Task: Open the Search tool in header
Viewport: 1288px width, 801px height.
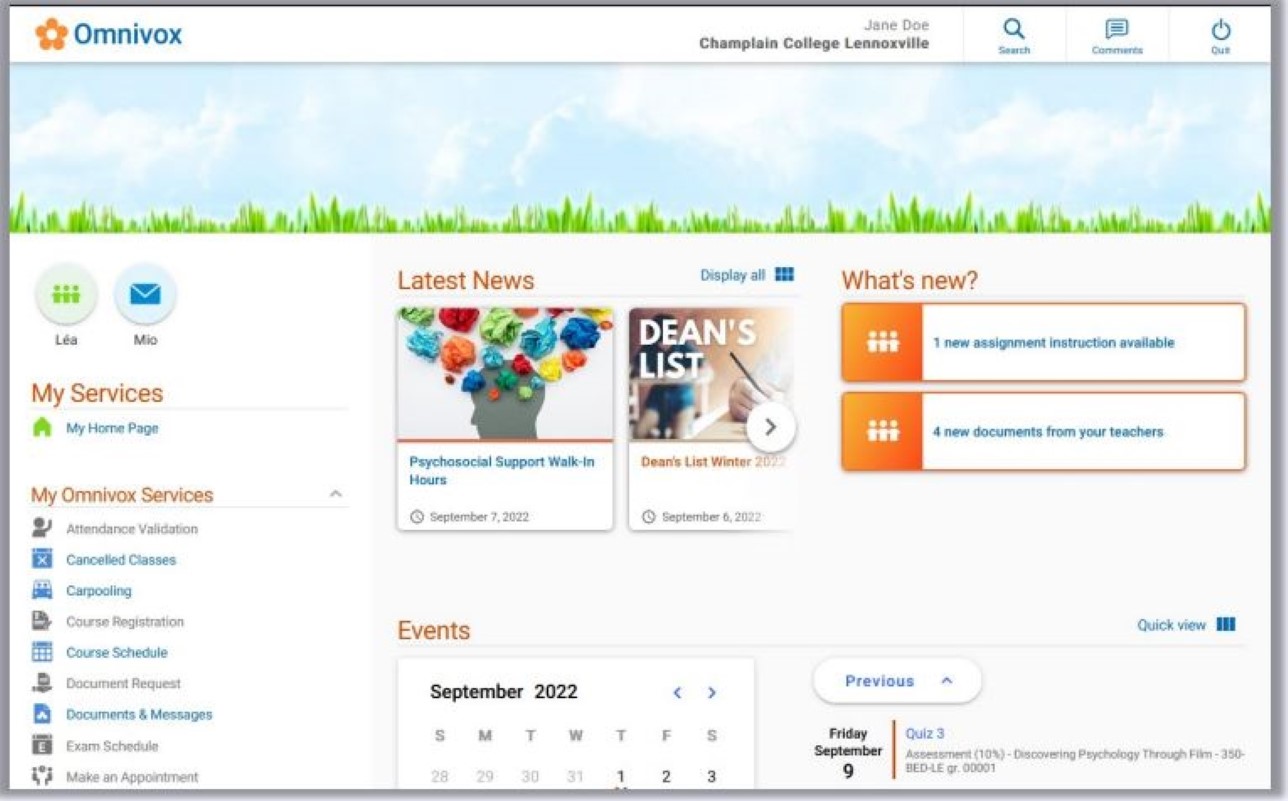Action: click(x=1014, y=36)
